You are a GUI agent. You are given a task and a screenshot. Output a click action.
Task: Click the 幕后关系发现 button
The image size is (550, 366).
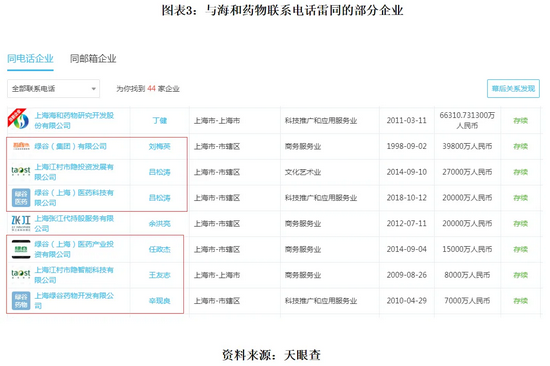(513, 88)
